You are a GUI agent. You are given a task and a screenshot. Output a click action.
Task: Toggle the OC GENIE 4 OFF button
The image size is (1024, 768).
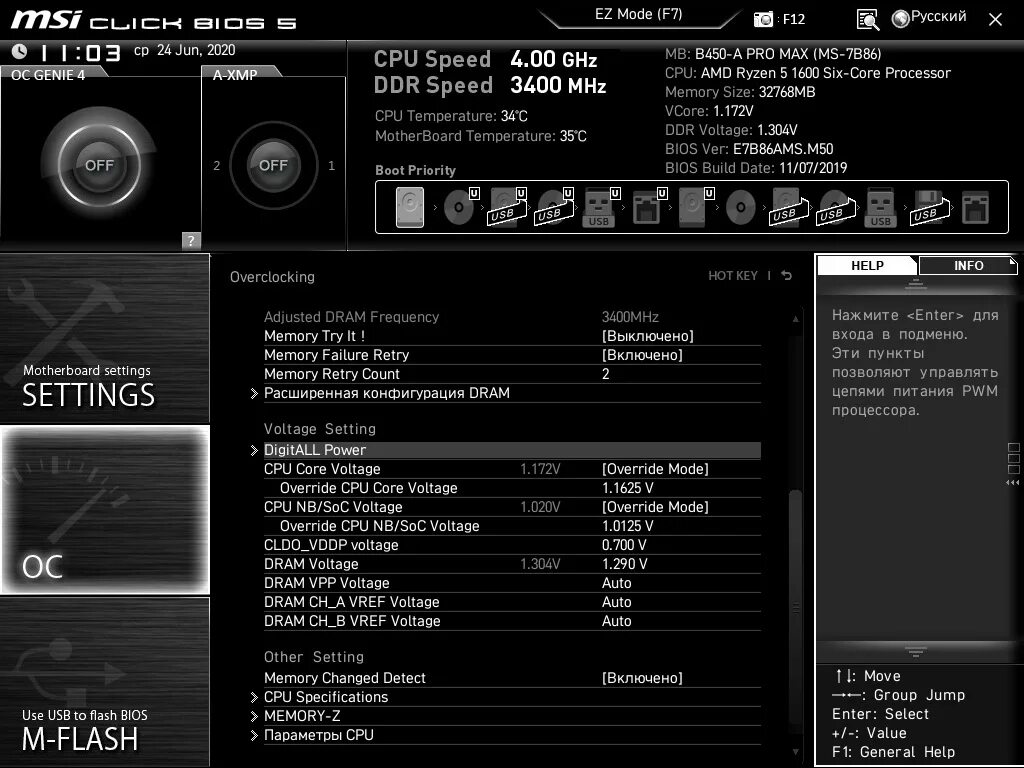99,165
